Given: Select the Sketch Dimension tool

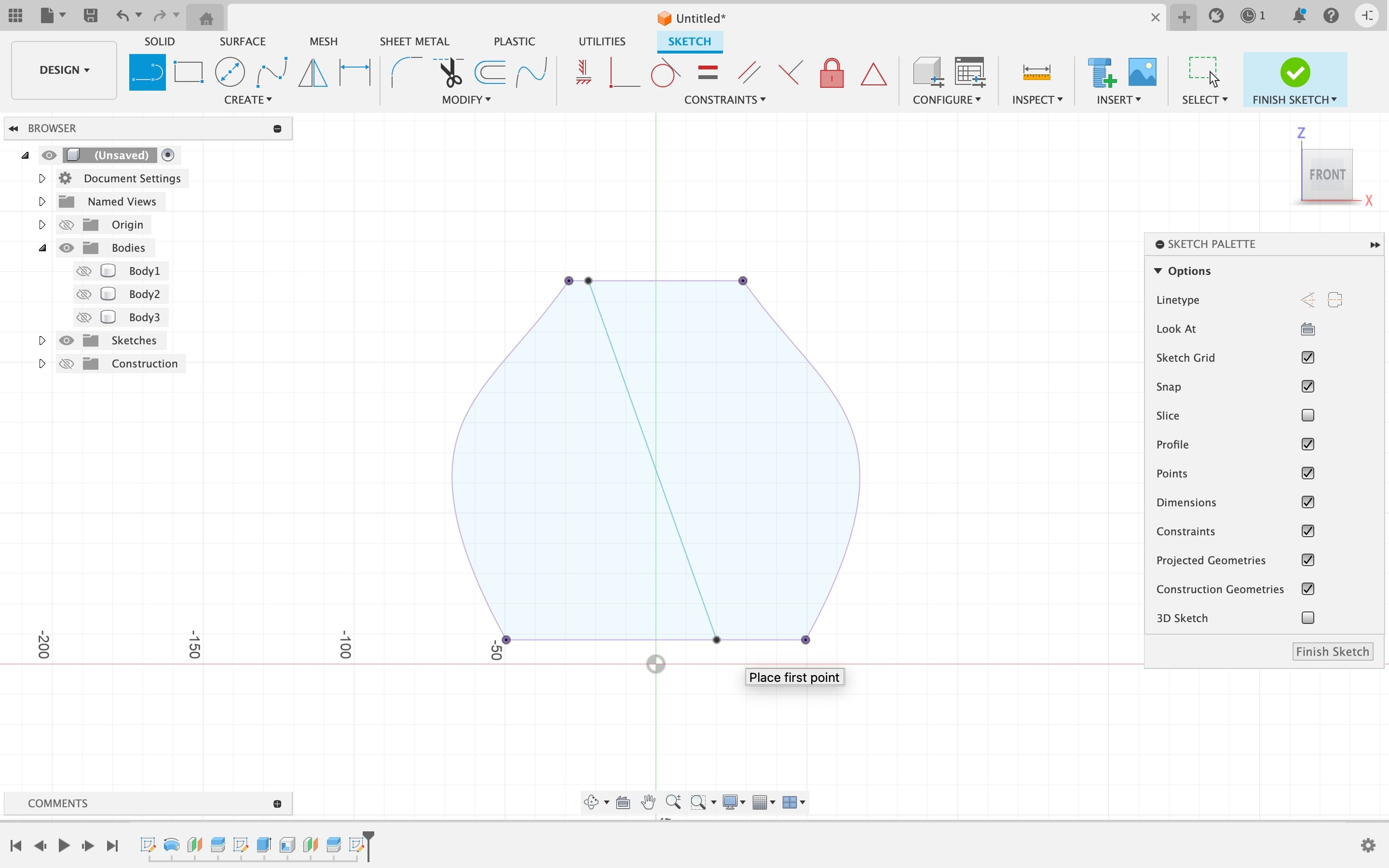Looking at the screenshot, I should point(354,72).
